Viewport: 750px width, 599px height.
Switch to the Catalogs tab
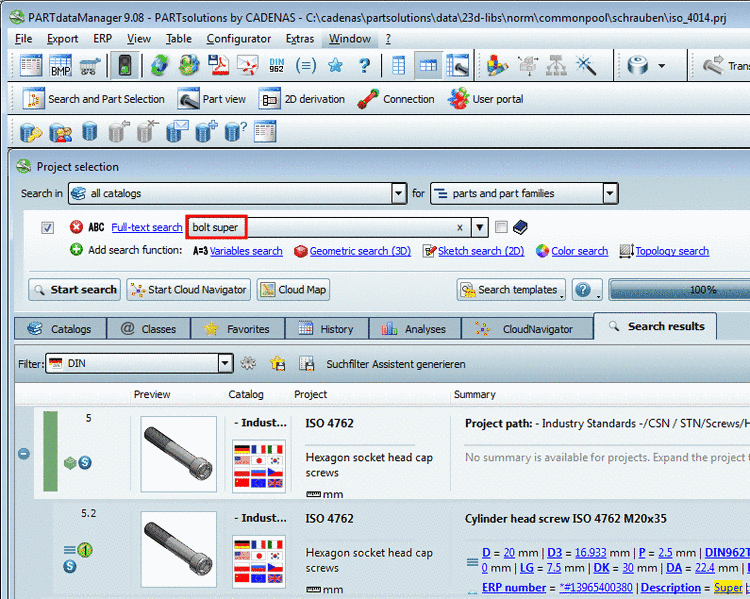[60, 329]
